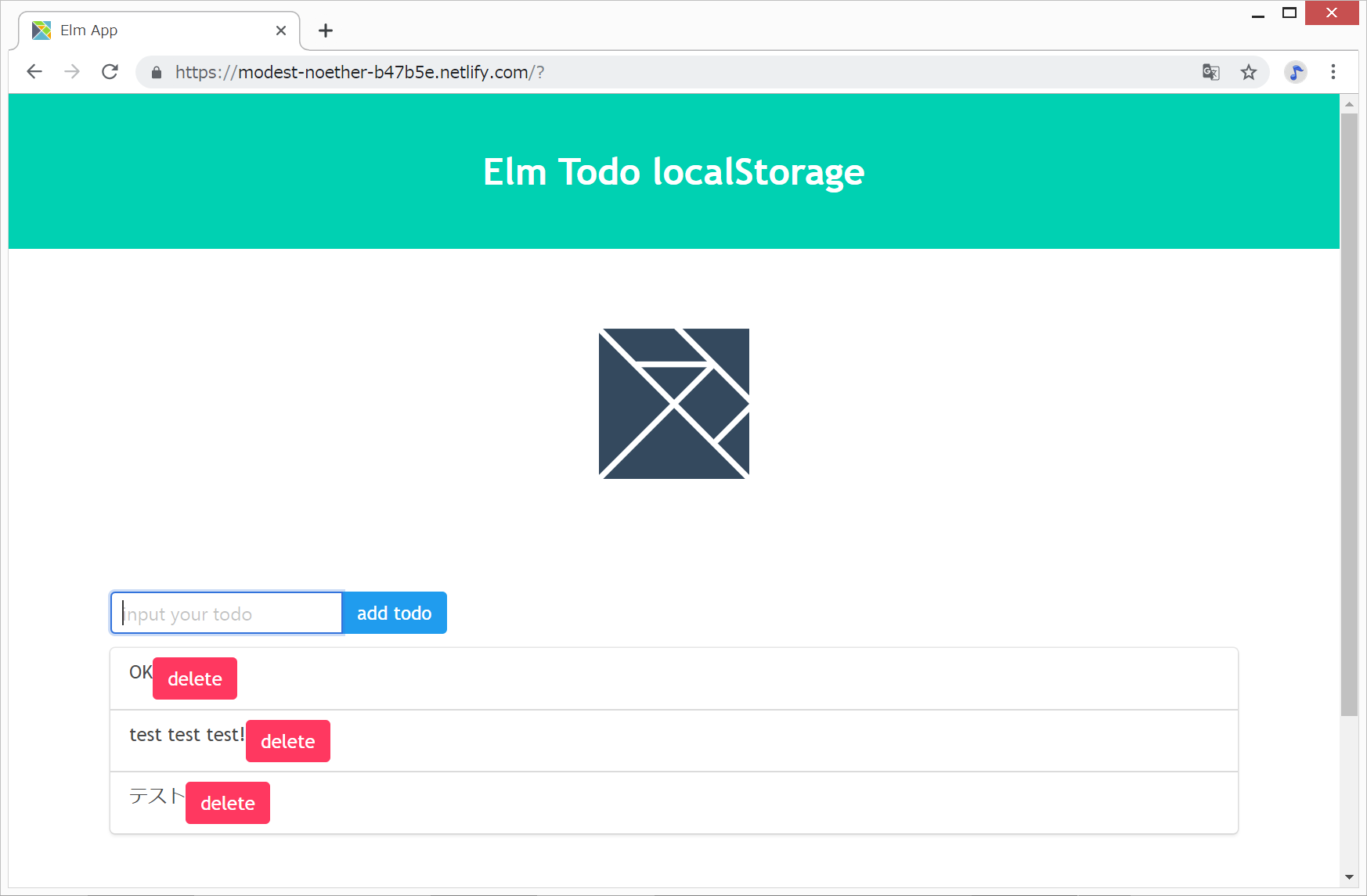Open the browser profile avatar

click(x=1296, y=72)
